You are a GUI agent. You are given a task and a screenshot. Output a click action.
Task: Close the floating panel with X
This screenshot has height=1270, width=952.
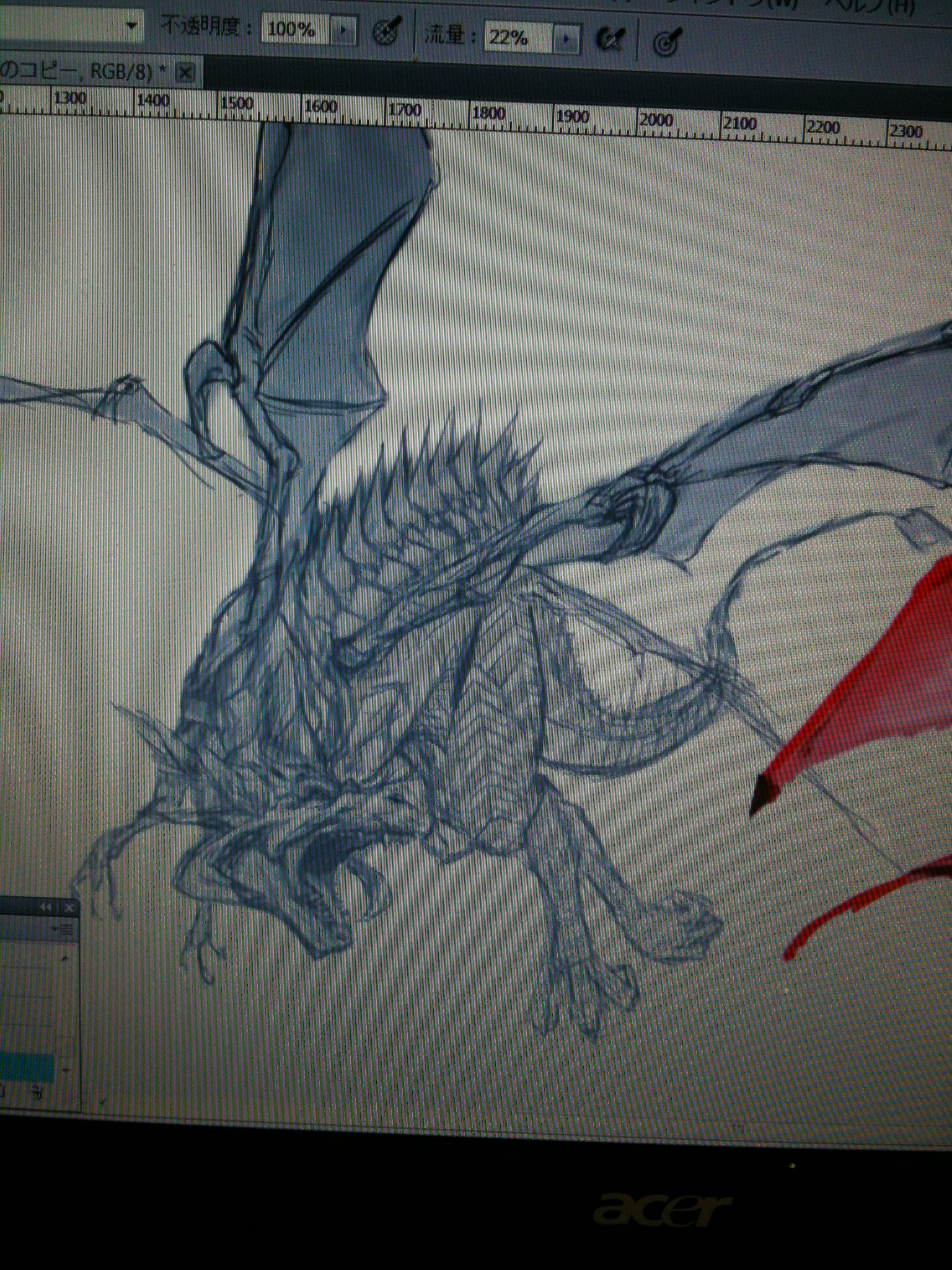coord(69,908)
